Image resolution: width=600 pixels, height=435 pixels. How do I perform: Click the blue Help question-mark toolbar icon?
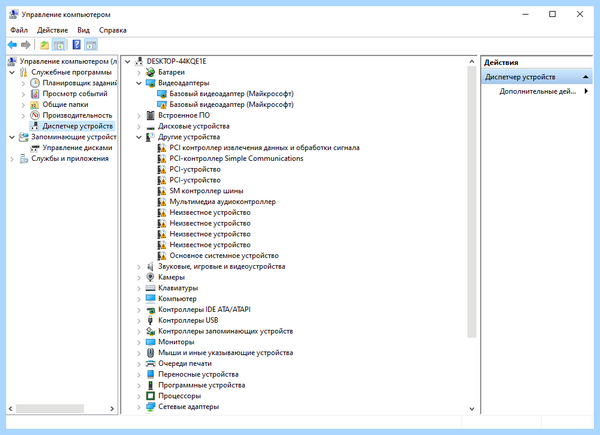click(x=77, y=45)
